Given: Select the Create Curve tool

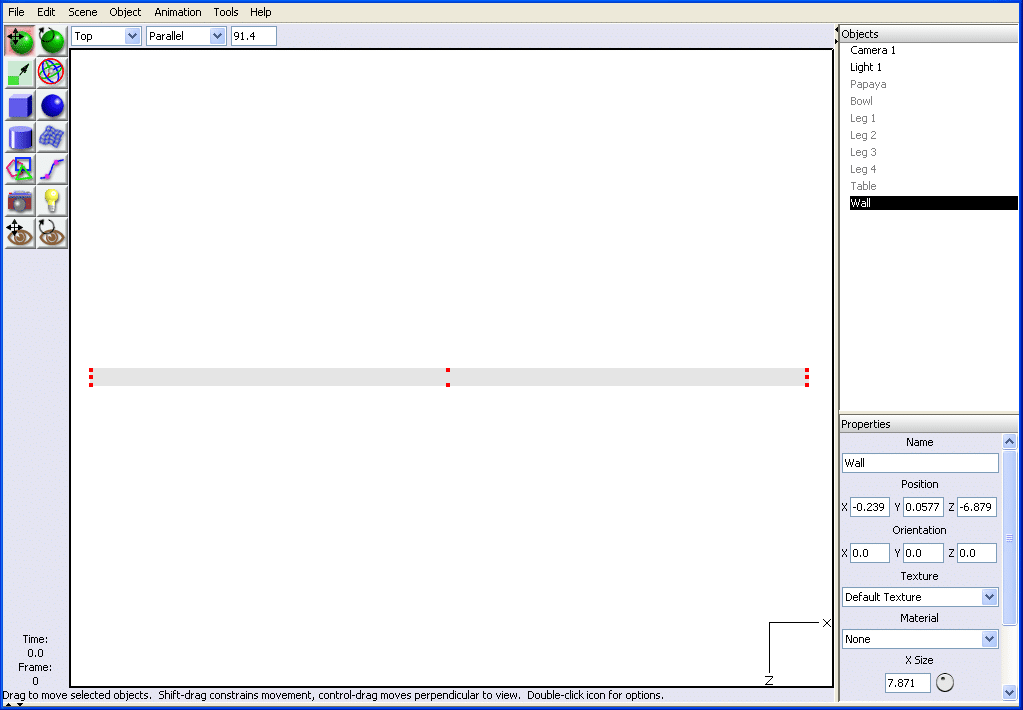Looking at the screenshot, I should click(x=52, y=169).
